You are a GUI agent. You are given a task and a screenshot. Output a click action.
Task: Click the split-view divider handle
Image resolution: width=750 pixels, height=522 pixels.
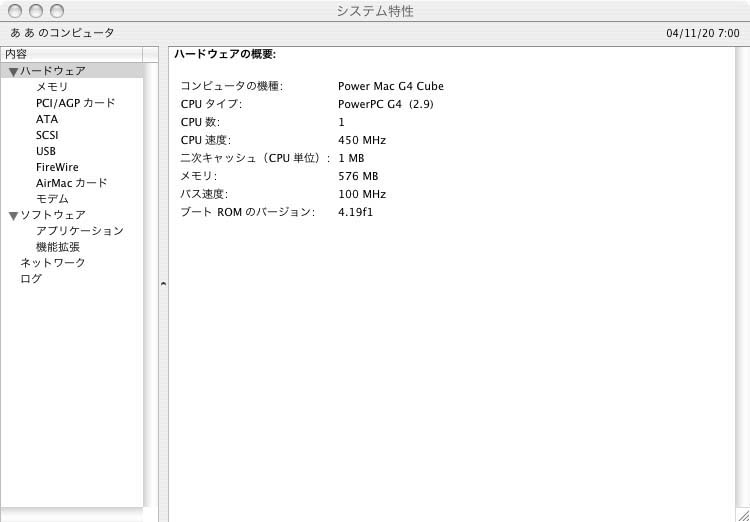click(163, 284)
